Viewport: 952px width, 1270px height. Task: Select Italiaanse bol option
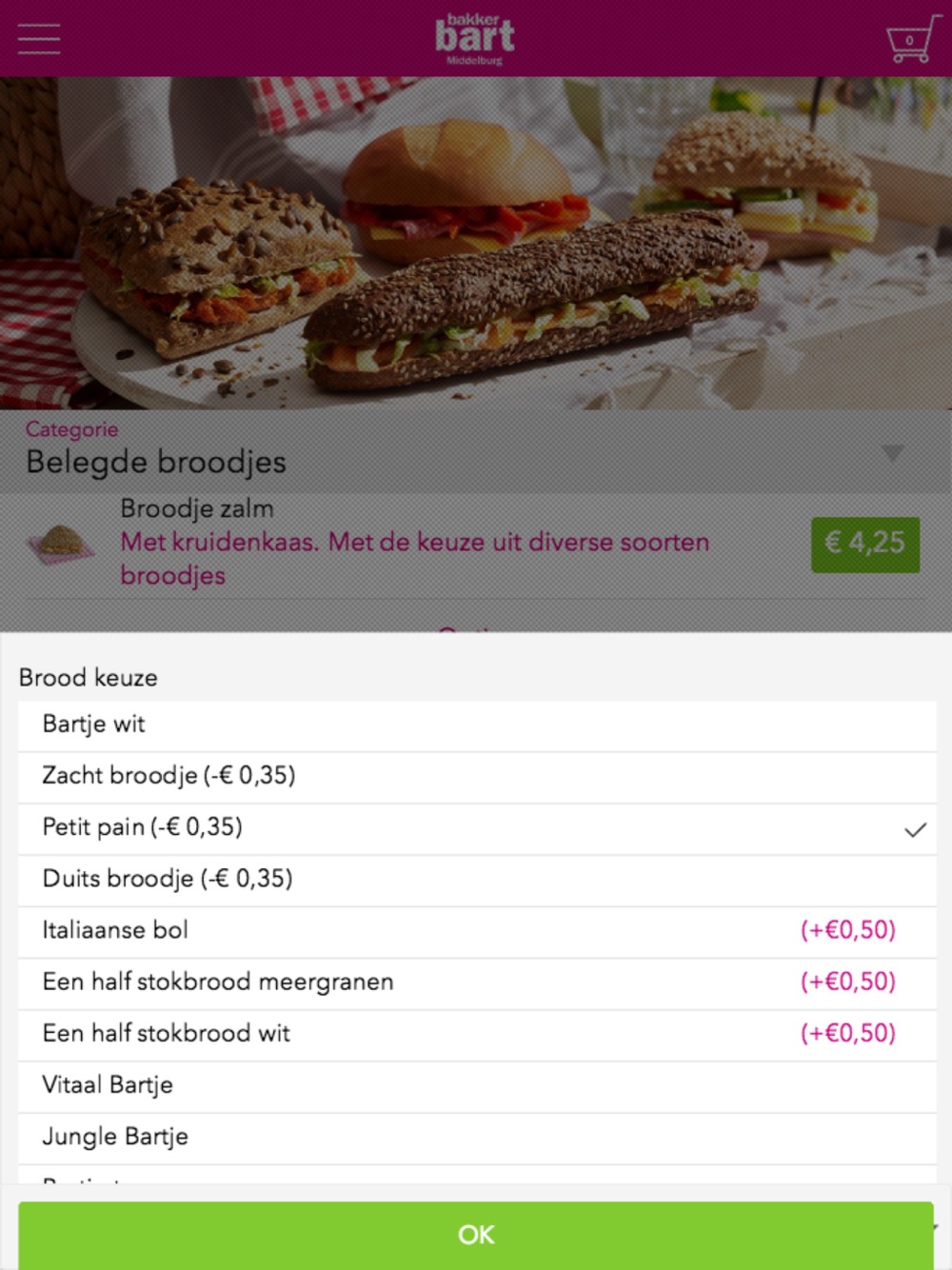tap(477, 930)
